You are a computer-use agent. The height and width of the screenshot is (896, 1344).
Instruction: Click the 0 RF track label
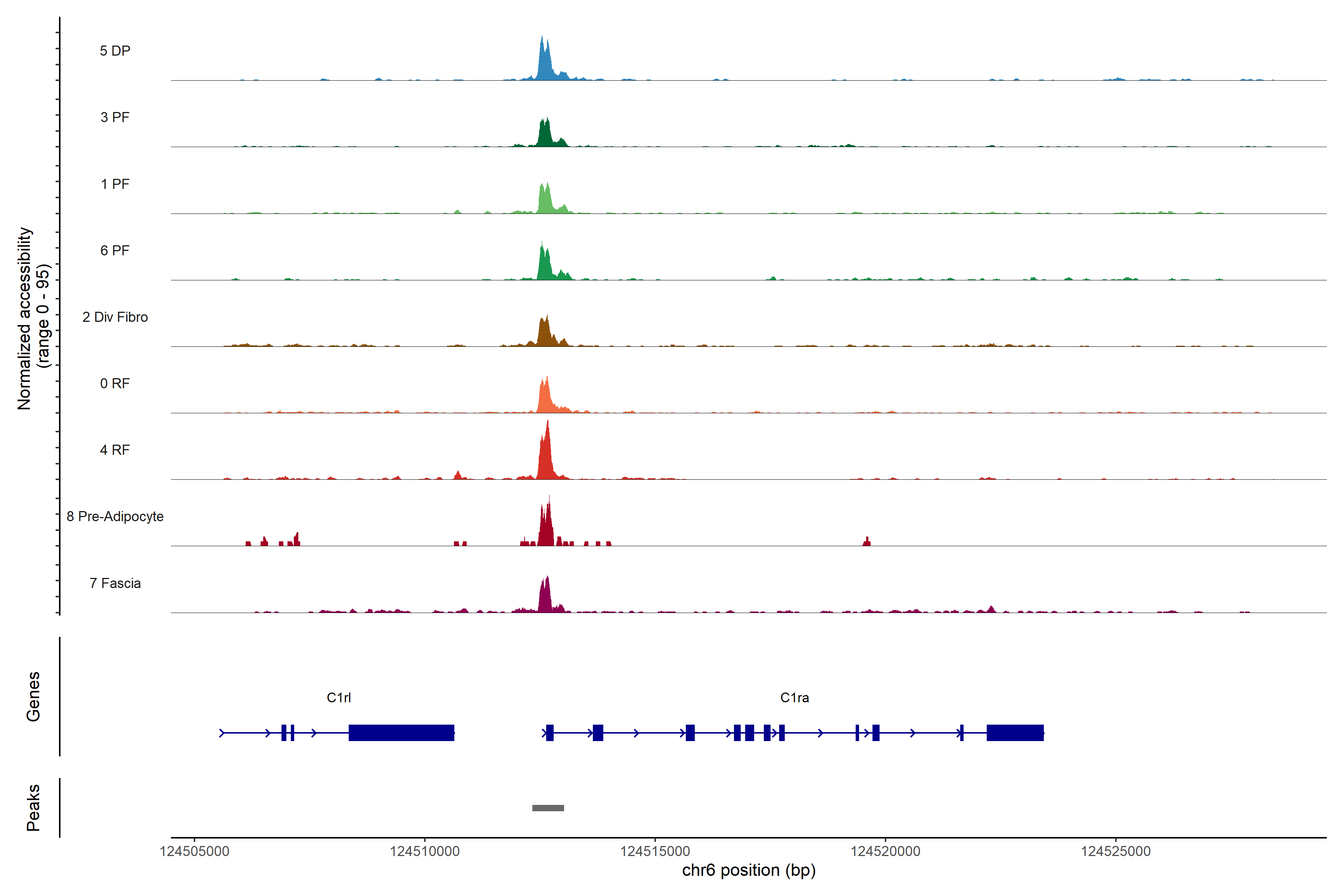pyautogui.click(x=115, y=383)
